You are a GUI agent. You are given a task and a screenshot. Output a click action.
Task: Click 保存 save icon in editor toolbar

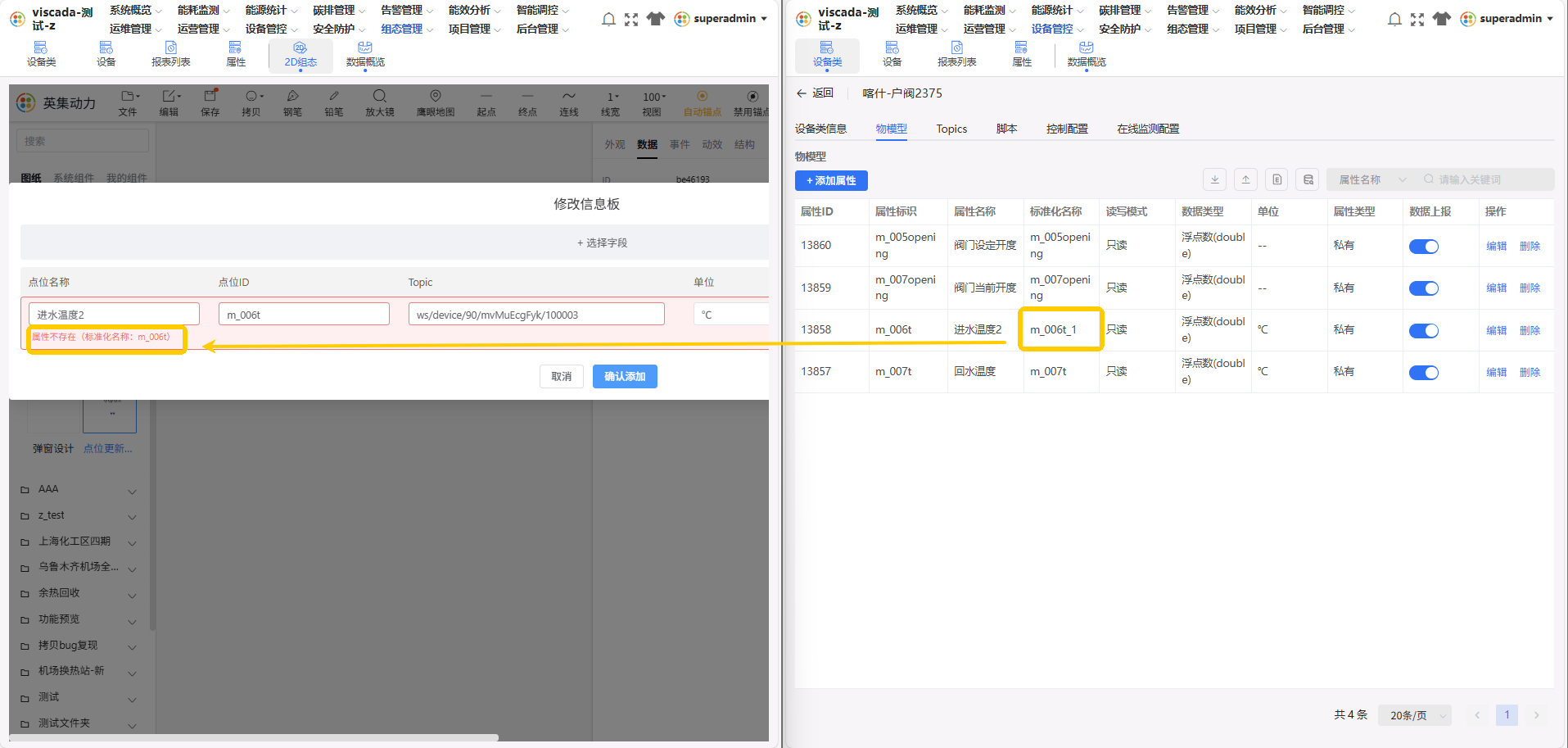click(210, 103)
